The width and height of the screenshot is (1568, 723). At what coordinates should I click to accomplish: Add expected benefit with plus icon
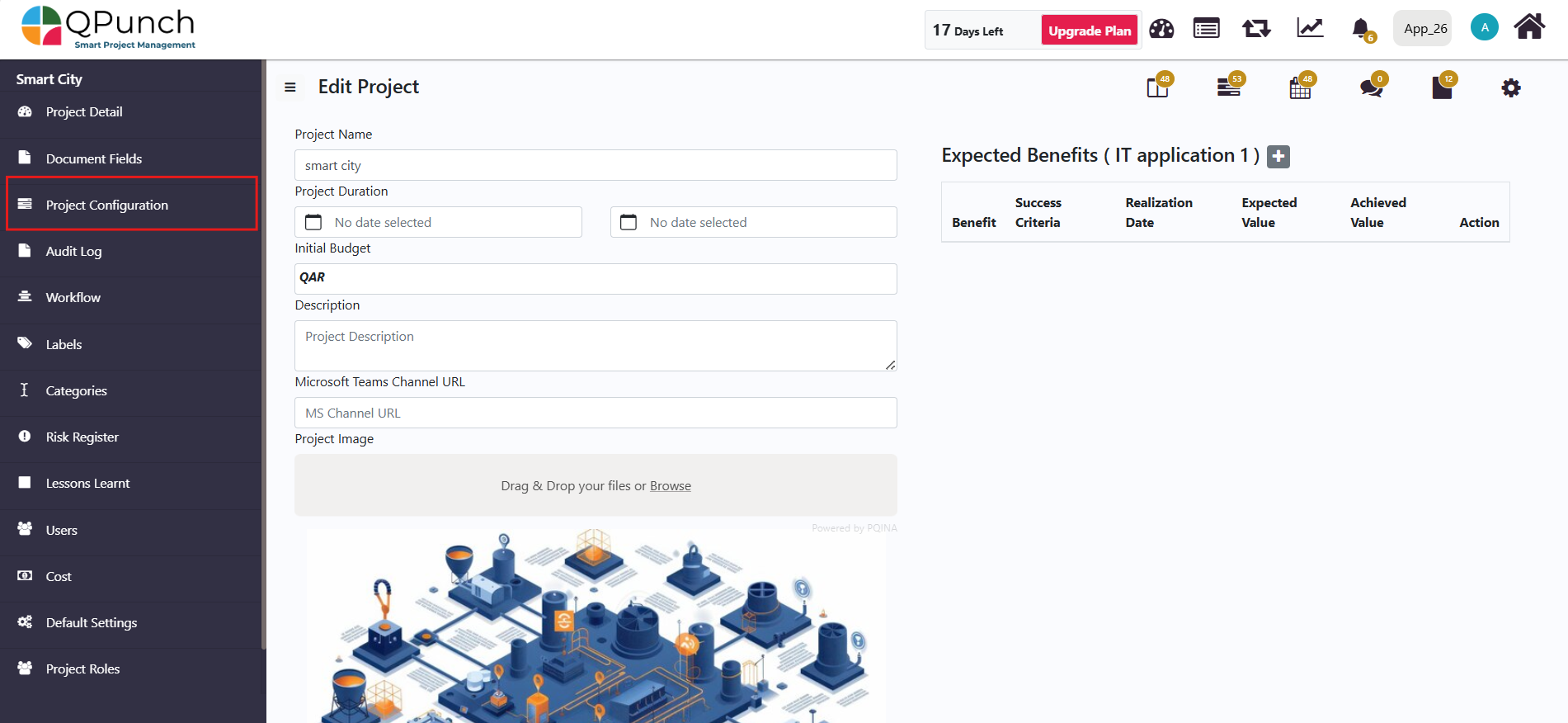(1278, 156)
